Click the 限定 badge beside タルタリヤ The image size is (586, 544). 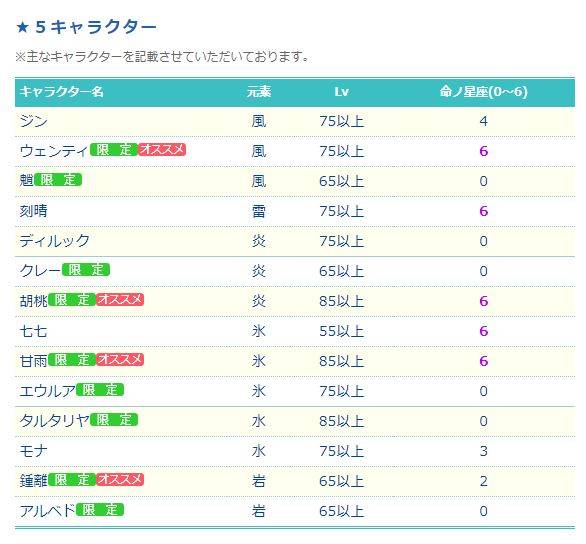click(114, 420)
